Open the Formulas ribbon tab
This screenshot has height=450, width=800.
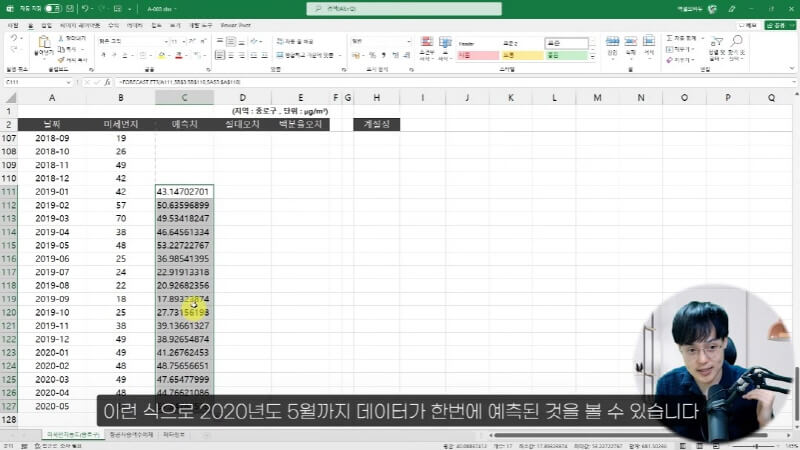click(113, 25)
